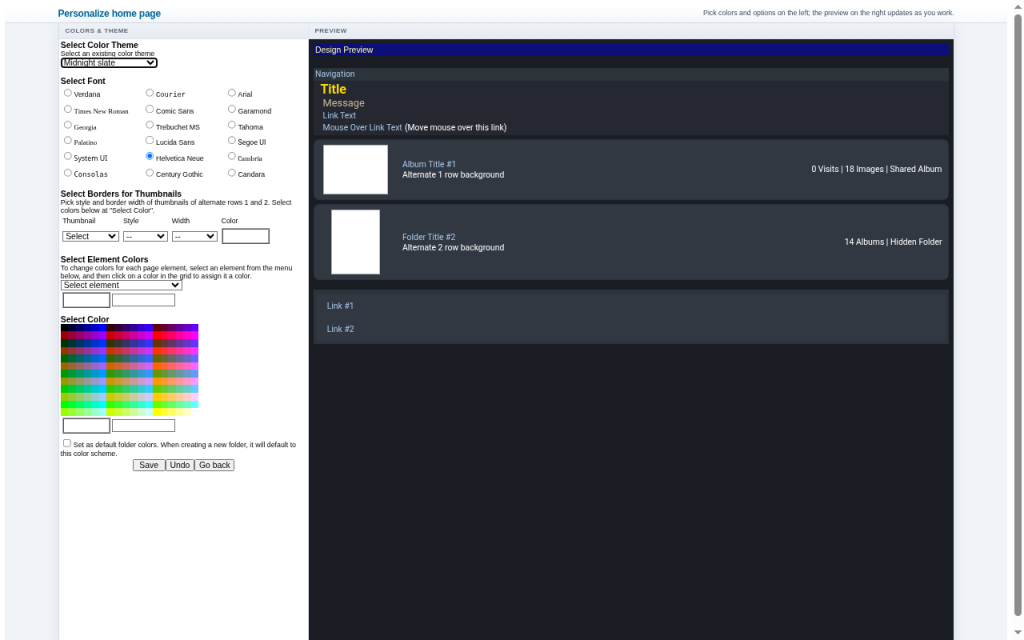Click the color value field below the color grid
The width and height of the screenshot is (1024, 640).
[x=144, y=426]
